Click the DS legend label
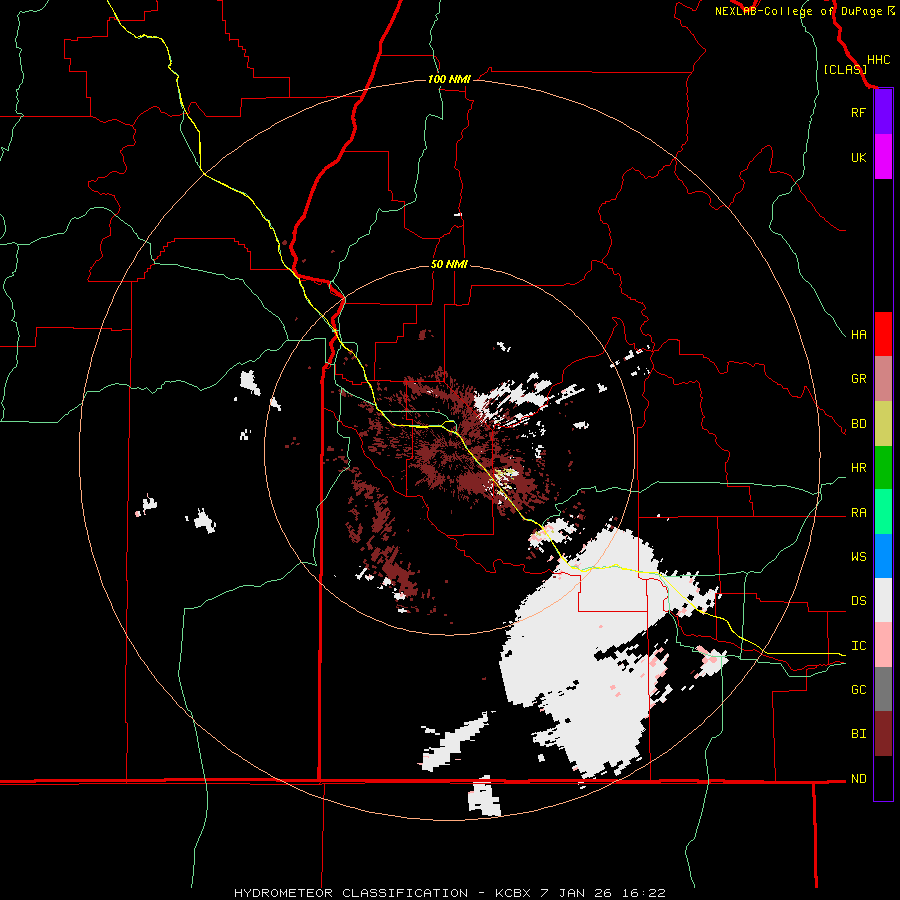Viewport: 900px width, 900px height. point(858,601)
